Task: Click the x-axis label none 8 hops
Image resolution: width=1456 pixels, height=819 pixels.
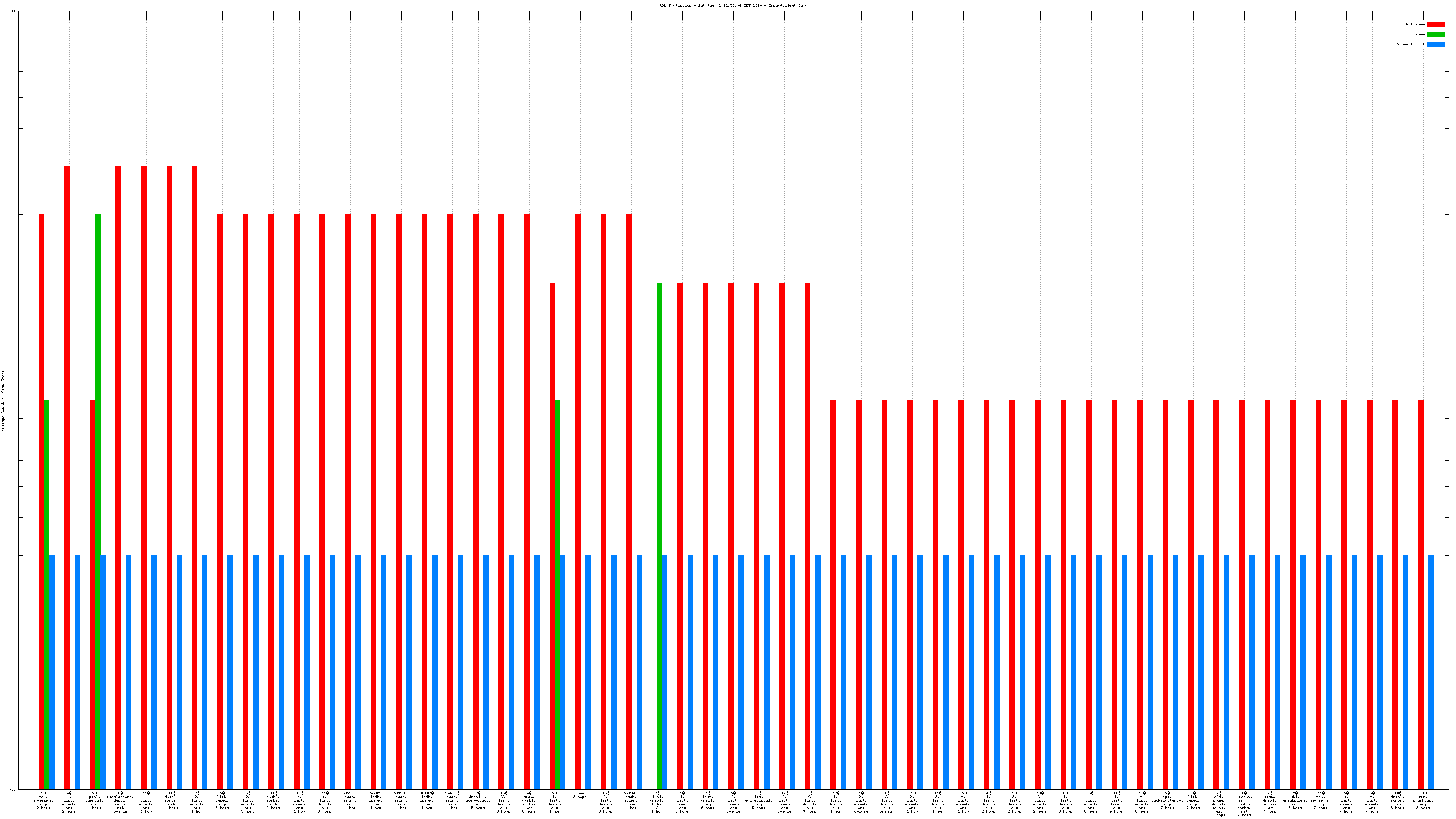Action: point(580,795)
